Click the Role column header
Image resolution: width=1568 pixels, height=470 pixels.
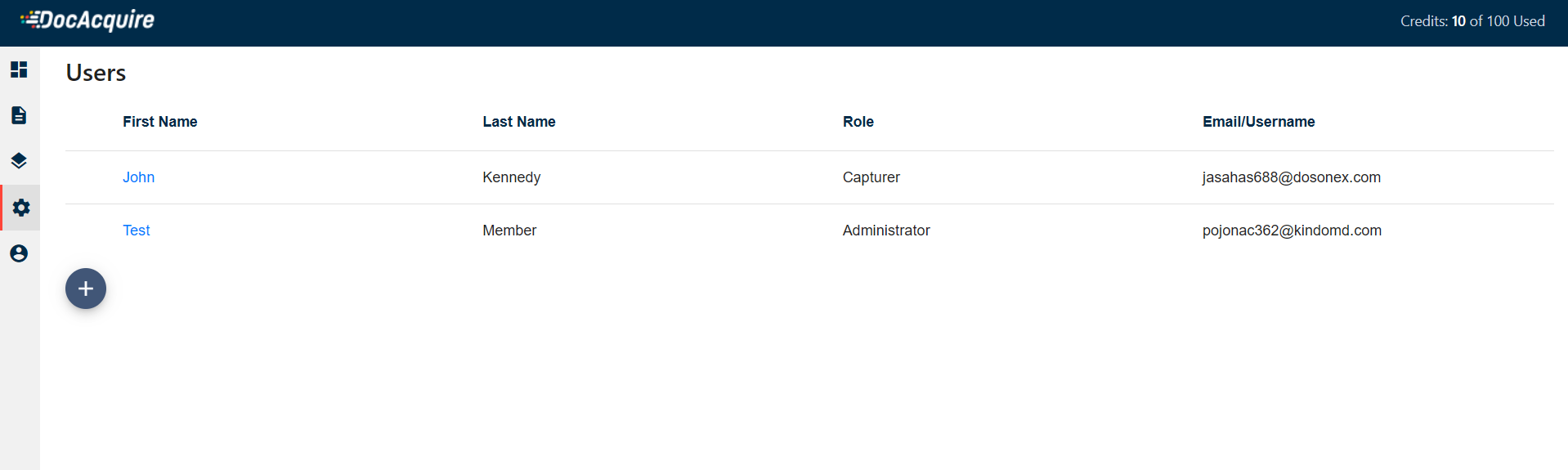[858, 122]
